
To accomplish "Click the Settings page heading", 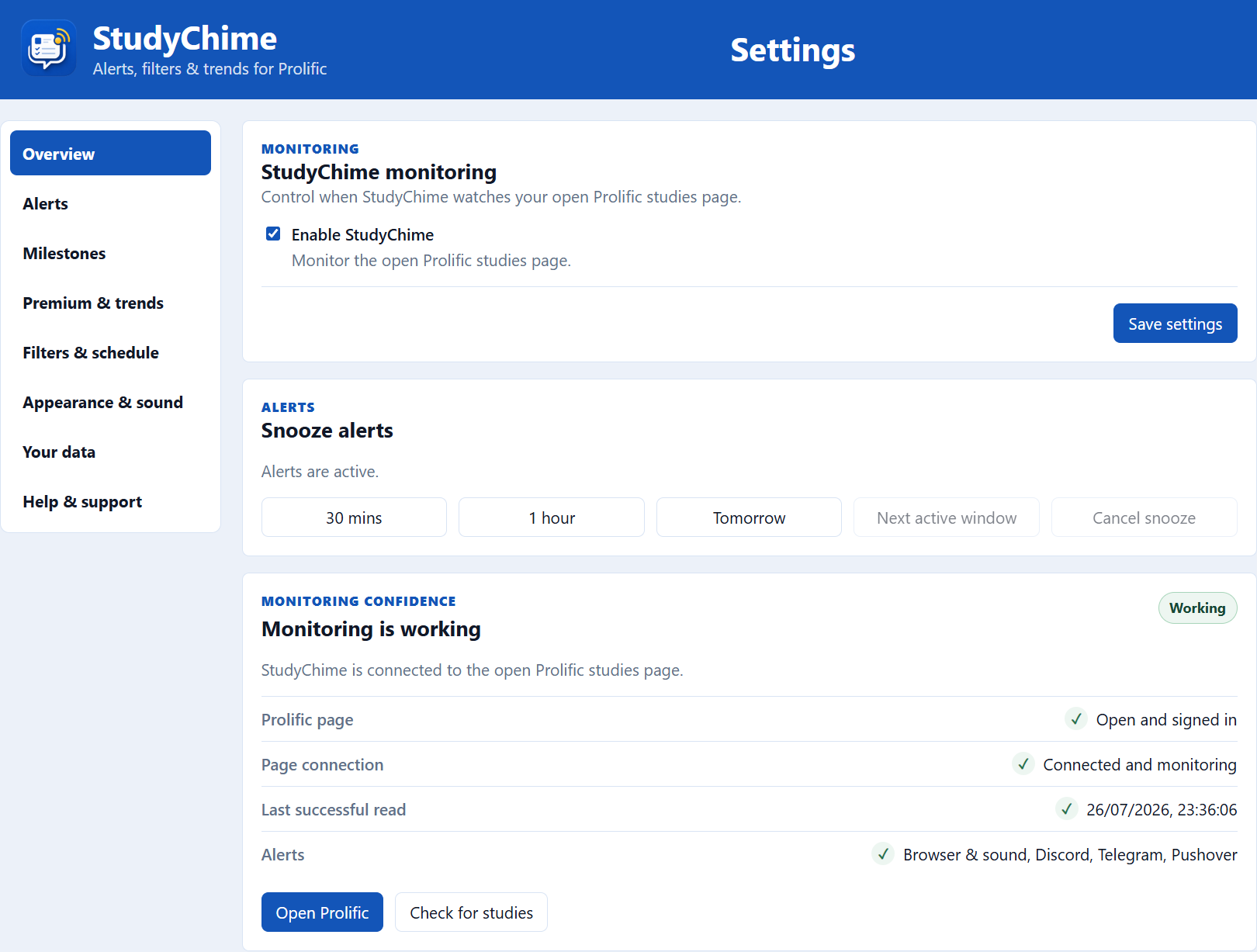I will (792, 50).
